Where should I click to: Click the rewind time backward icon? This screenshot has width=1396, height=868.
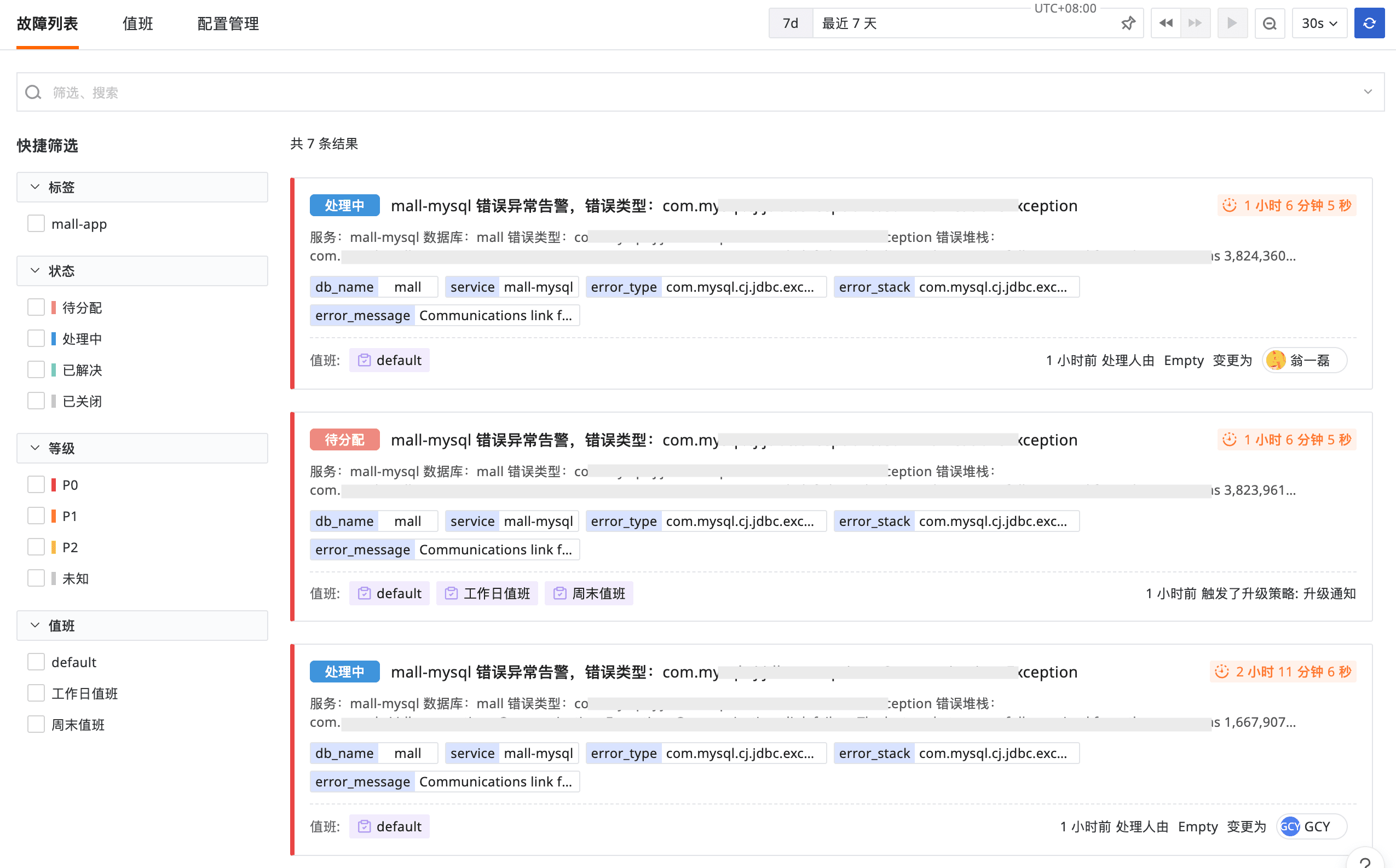click(1165, 24)
